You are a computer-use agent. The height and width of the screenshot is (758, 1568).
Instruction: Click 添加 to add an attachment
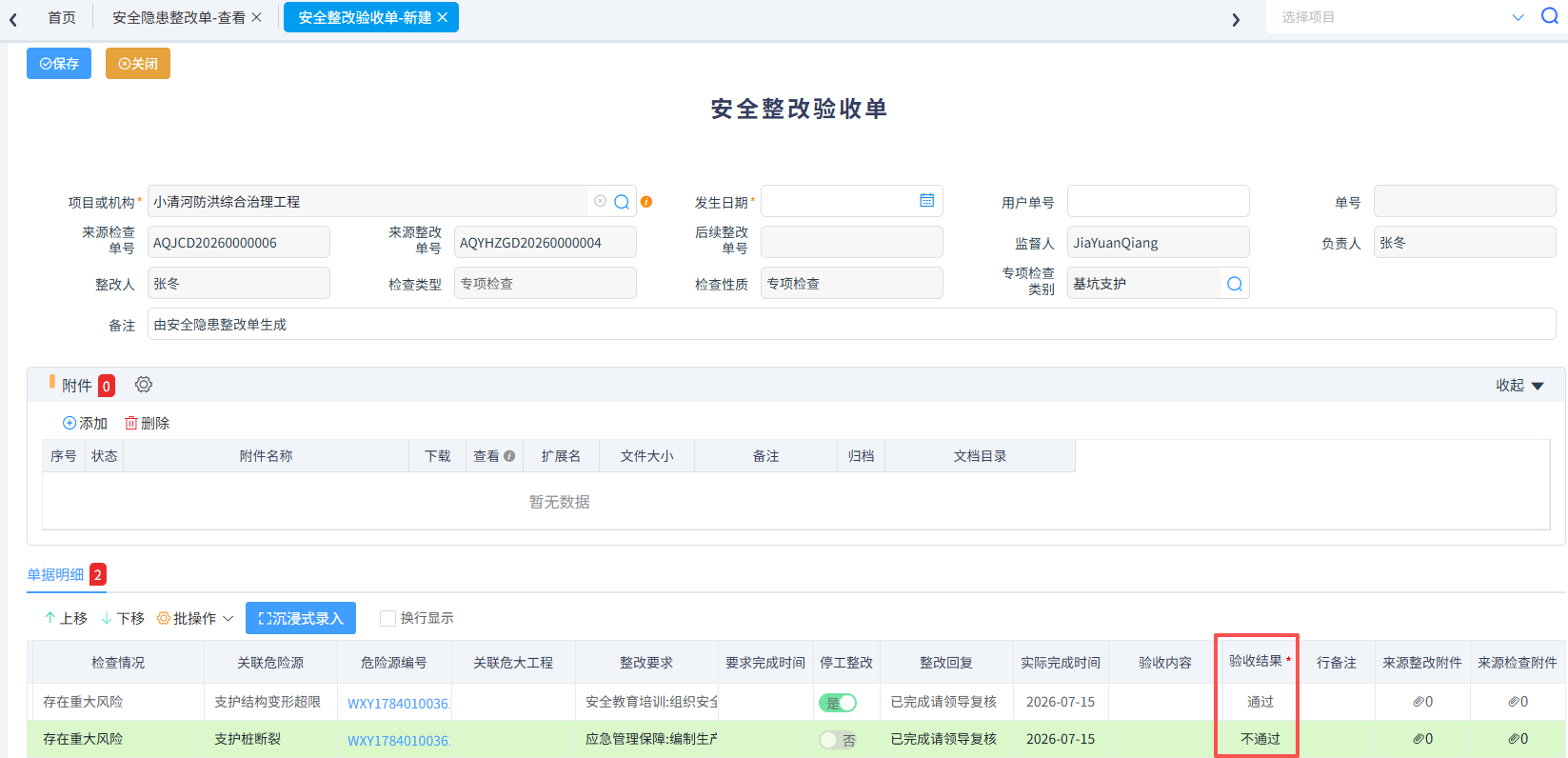coord(85,423)
